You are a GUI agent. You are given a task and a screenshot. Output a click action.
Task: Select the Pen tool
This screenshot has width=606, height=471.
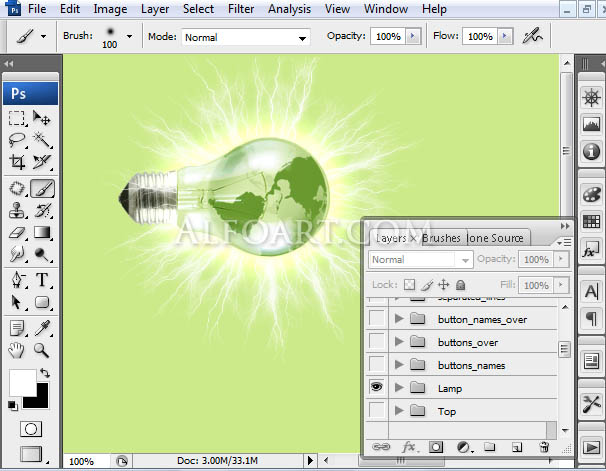point(17,280)
